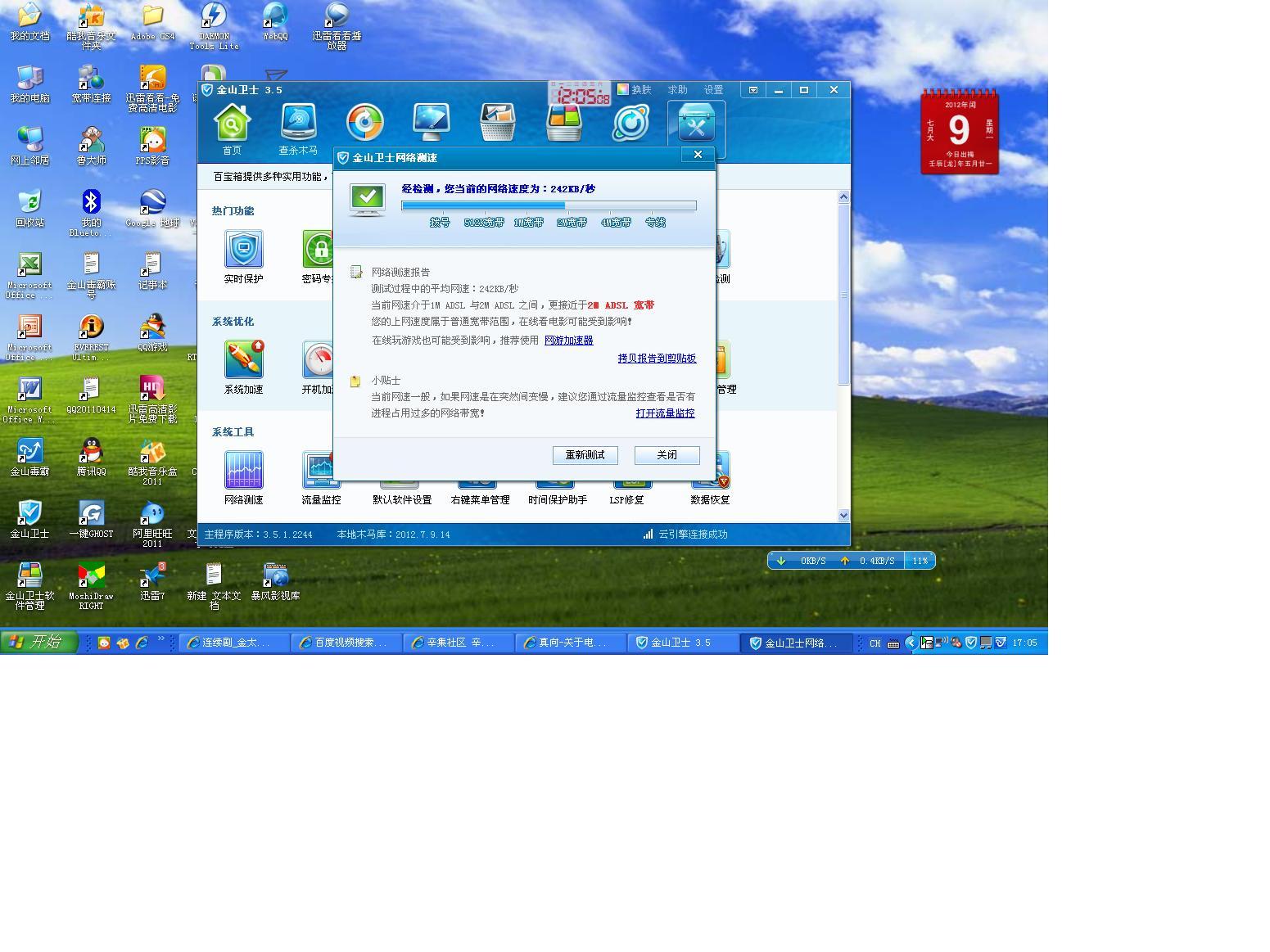The image size is (1270, 952).
Task: Click the 关闭 button in speed test dialog
Action: pyautogui.click(x=667, y=455)
